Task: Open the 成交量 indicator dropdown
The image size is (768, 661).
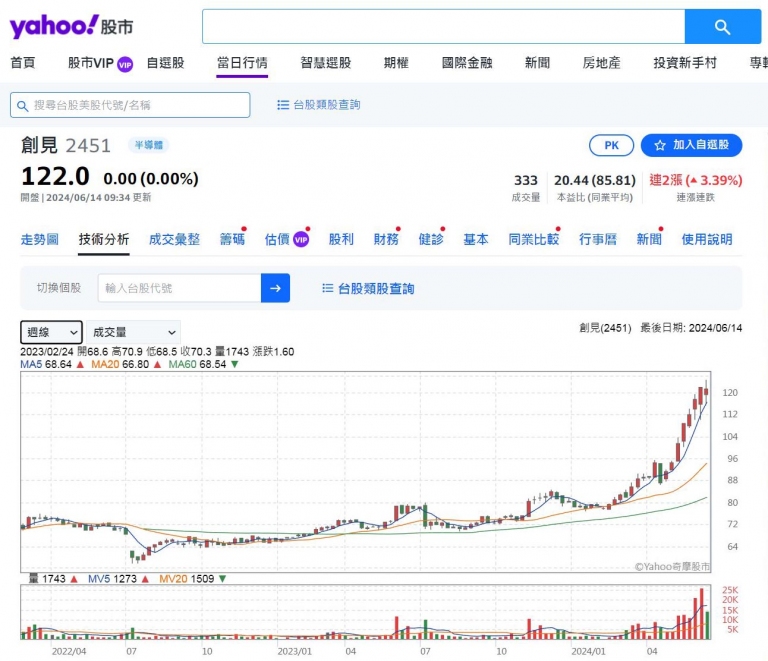Action: 133,332
